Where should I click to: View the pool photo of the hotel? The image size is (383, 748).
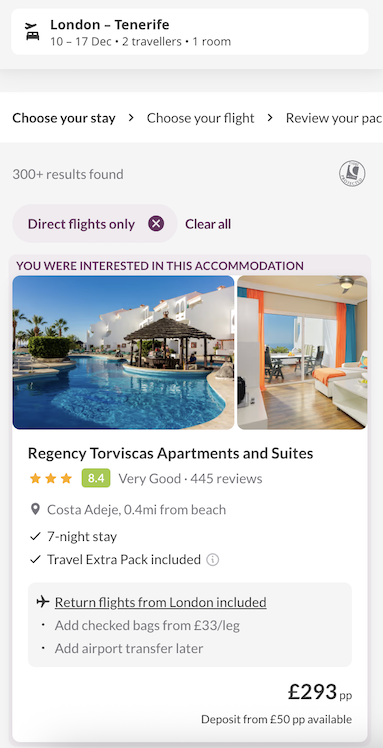123,352
